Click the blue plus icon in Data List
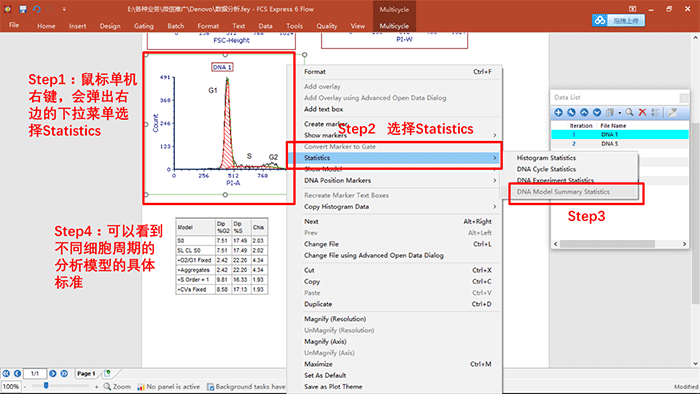 (558, 112)
